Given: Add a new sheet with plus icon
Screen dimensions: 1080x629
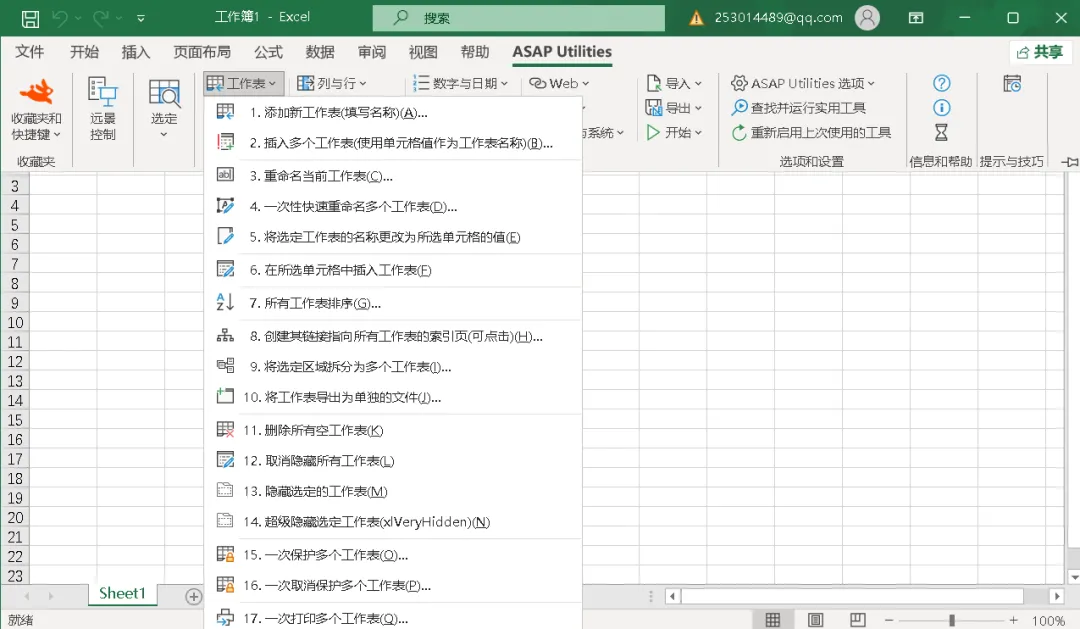Looking at the screenshot, I should [x=194, y=597].
